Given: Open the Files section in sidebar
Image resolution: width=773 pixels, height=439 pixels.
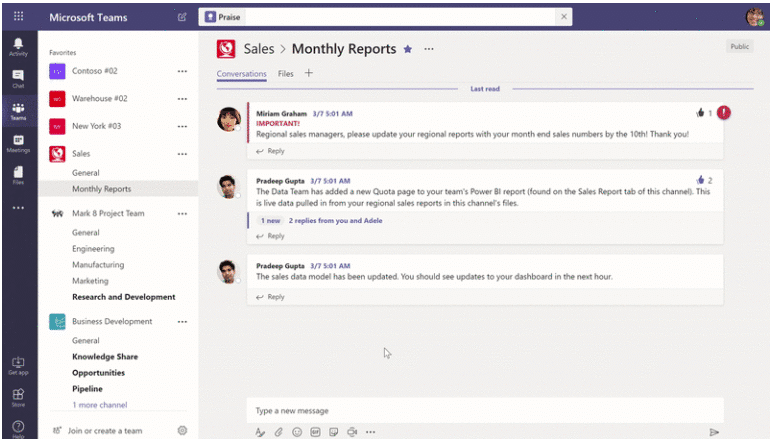Looking at the screenshot, I should click(18, 175).
